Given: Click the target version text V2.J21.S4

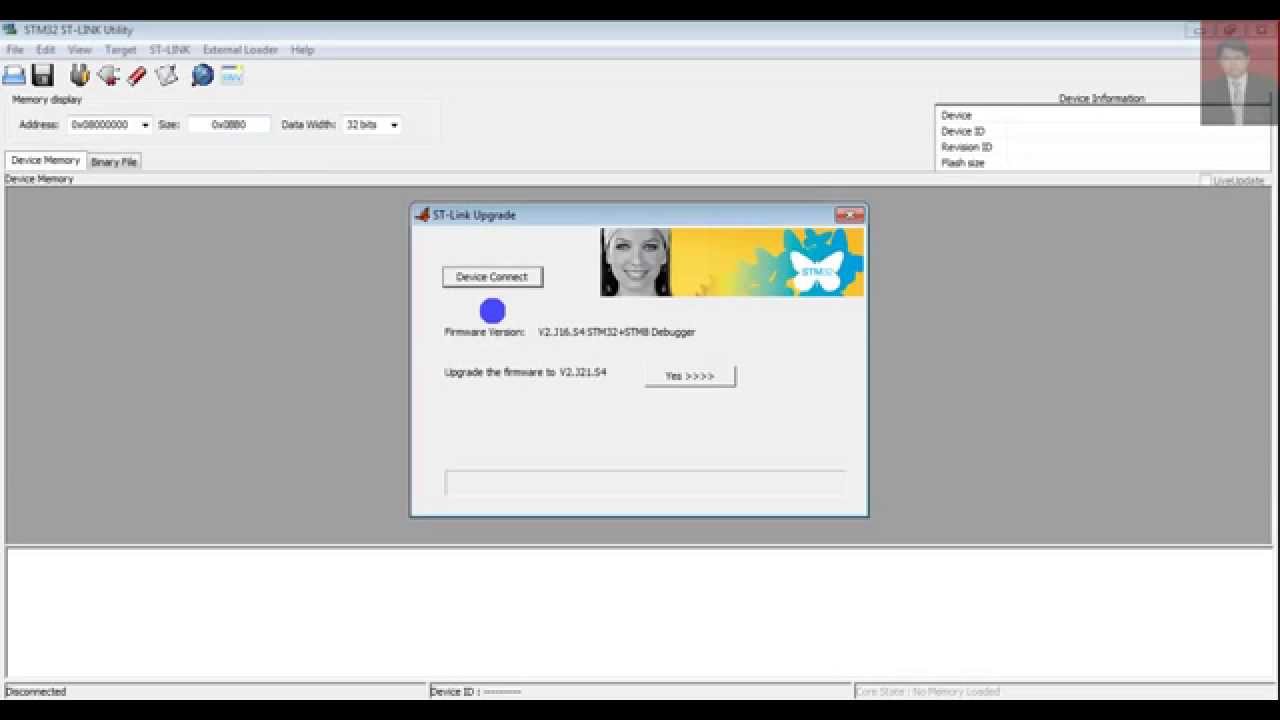Looking at the screenshot, I should click(582, 372).
